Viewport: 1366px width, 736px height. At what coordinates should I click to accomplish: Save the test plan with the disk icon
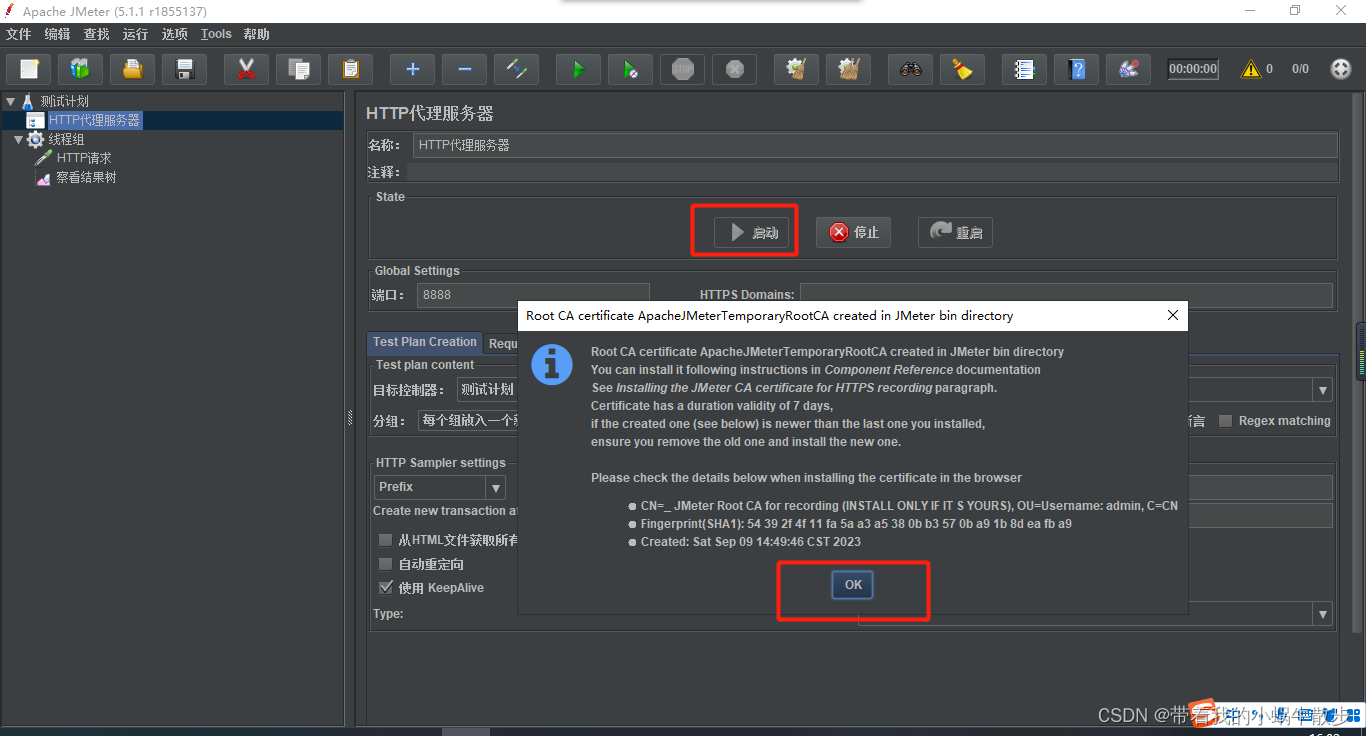coord(184,69)
